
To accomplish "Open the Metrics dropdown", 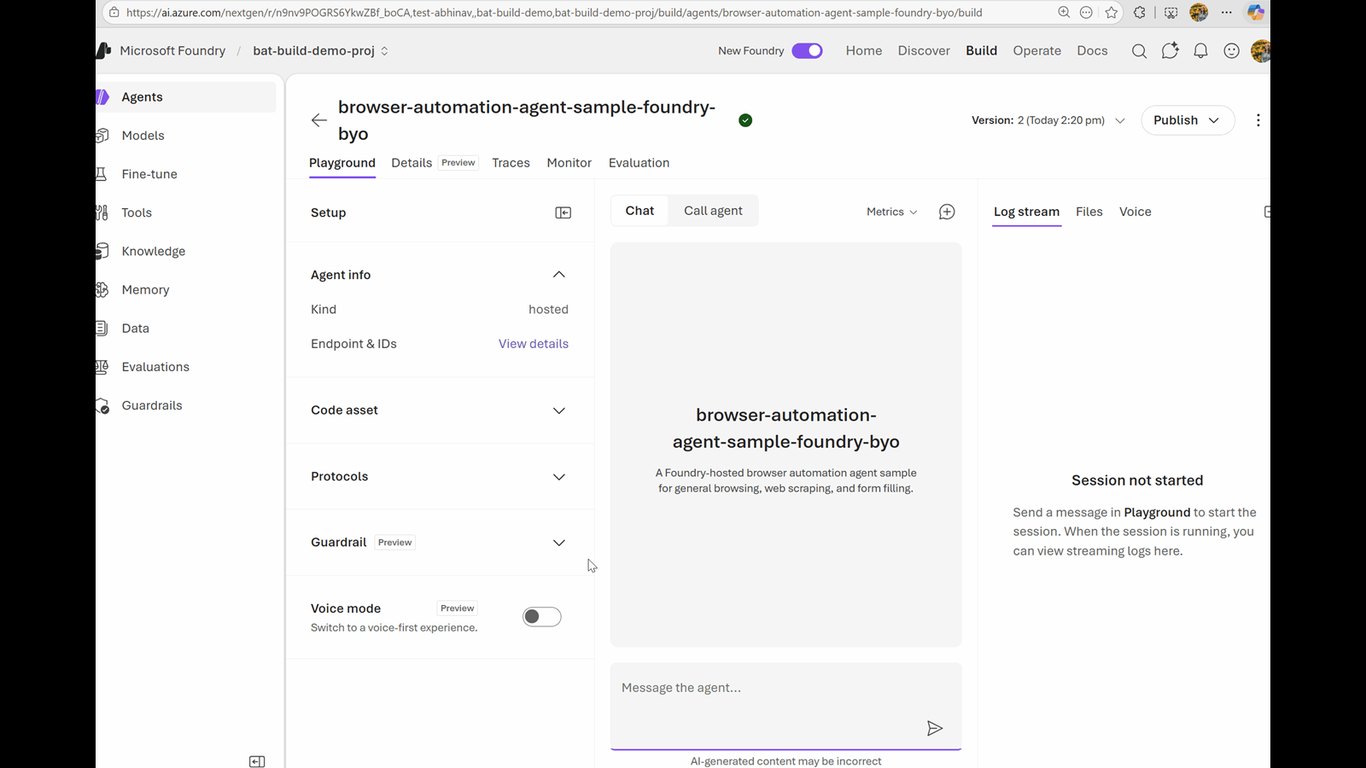I will click(892, 212).
